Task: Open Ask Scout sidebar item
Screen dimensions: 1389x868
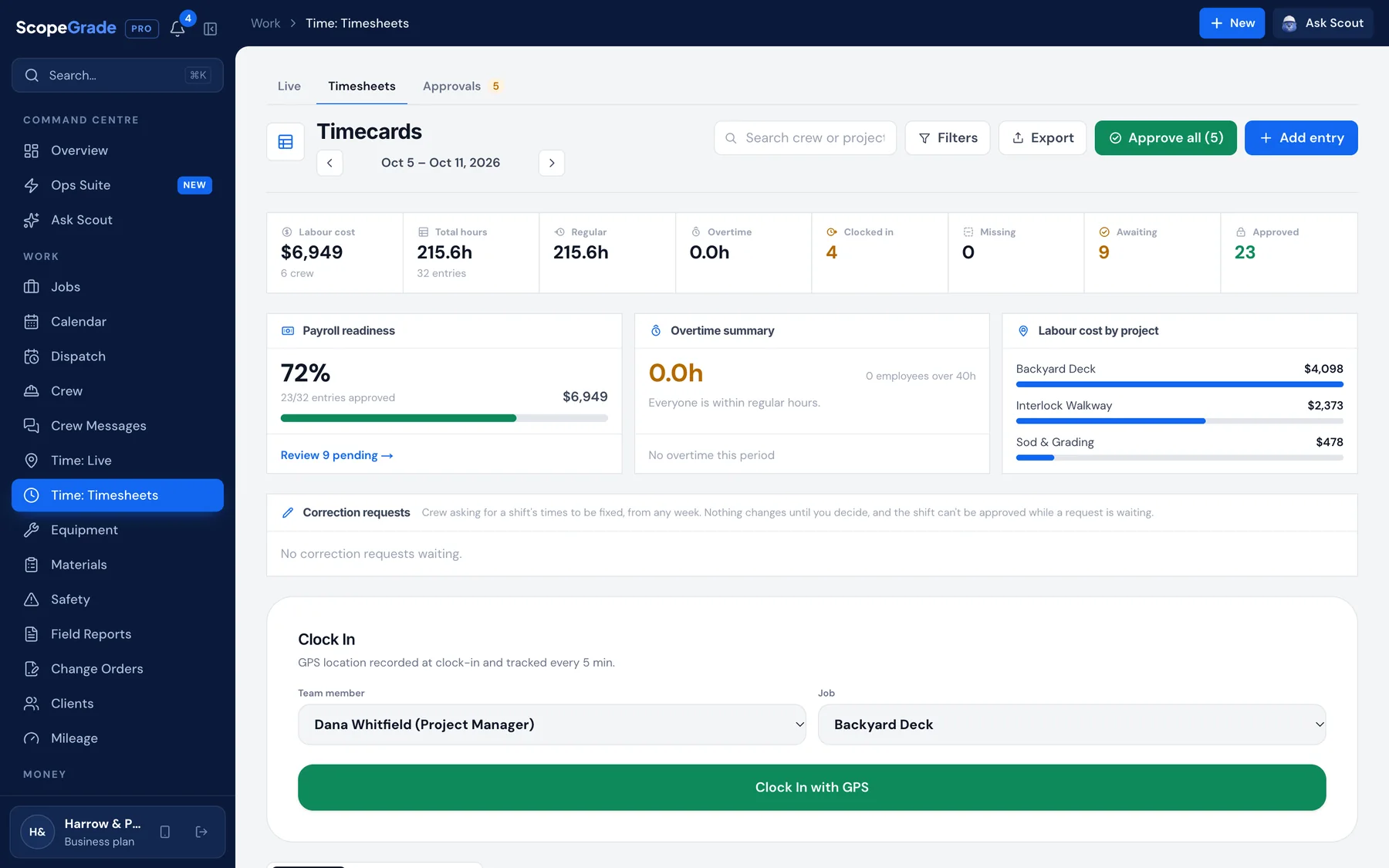Action: (117, 220)
